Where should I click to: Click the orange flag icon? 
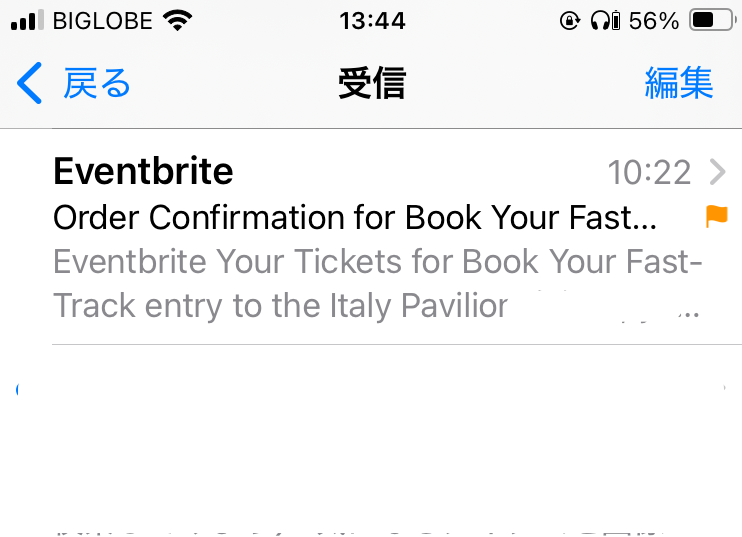tap(717, 215)
